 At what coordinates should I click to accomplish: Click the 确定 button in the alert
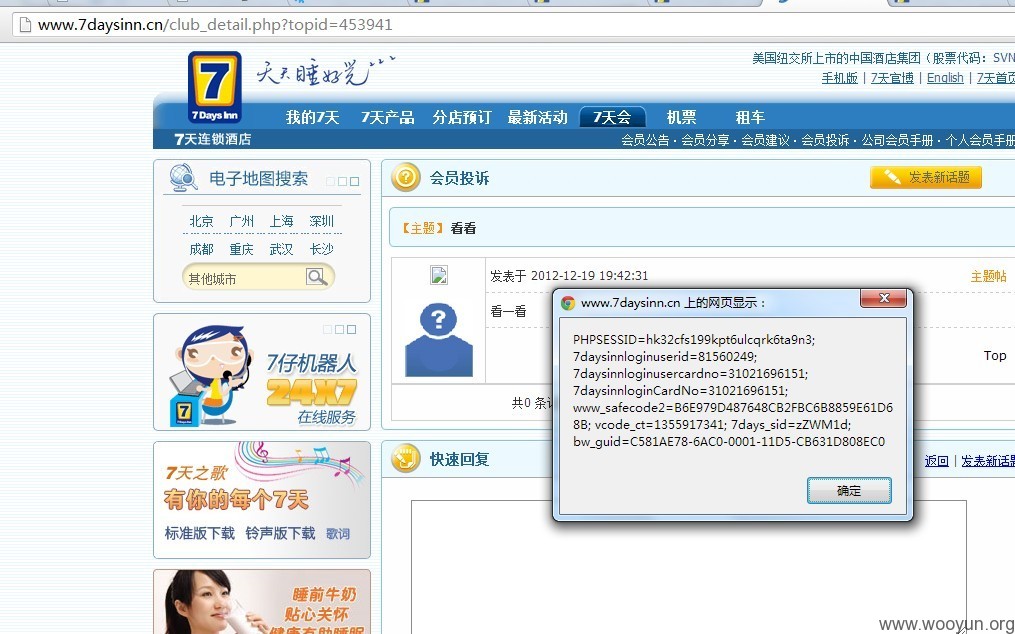click(x=849, y=490)
